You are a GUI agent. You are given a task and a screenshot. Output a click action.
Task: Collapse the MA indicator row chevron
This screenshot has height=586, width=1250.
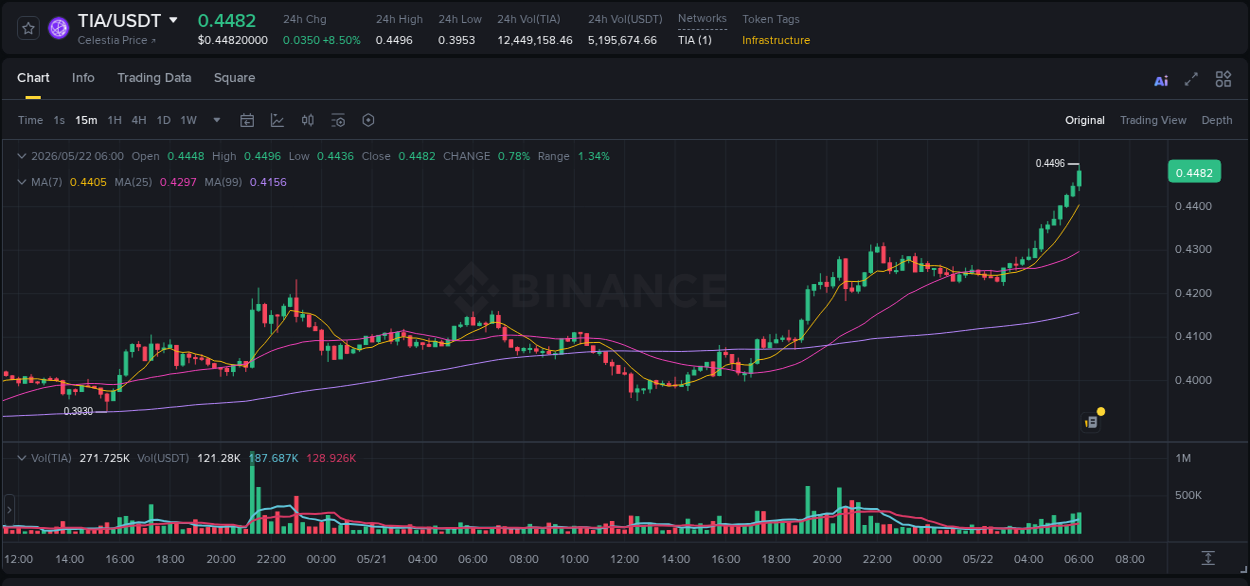pos(23,182)
